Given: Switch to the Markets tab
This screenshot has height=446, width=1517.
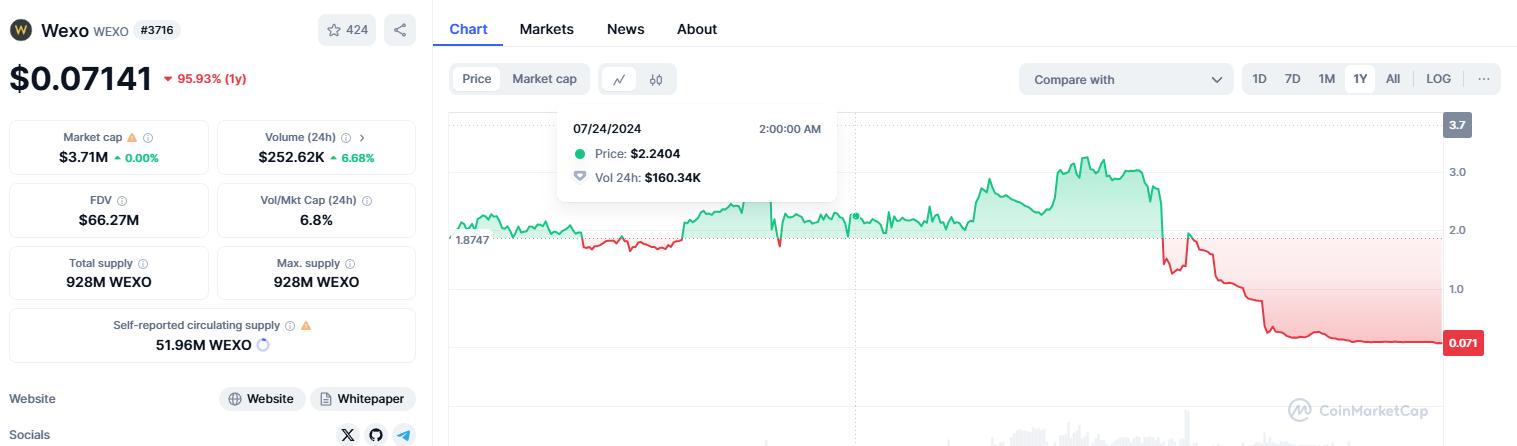Looking at the screenshot, I should point(546,29).
